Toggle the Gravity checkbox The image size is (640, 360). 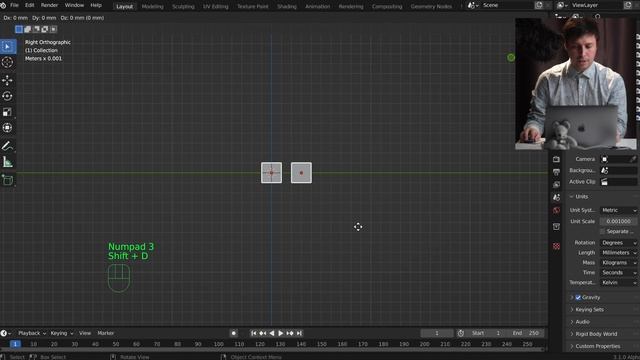click(578, 298)
